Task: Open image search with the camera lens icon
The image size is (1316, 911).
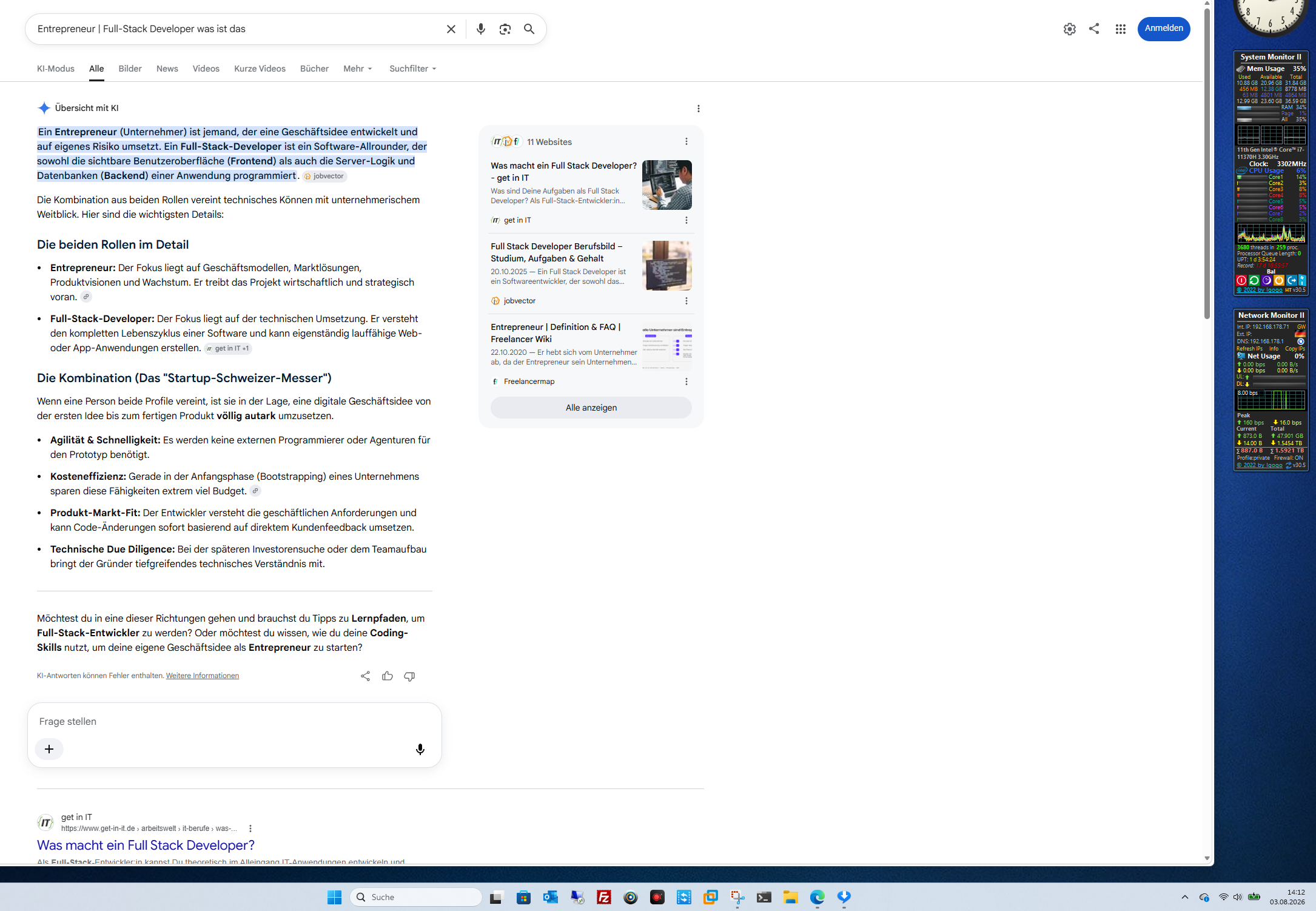Action: 505,29
